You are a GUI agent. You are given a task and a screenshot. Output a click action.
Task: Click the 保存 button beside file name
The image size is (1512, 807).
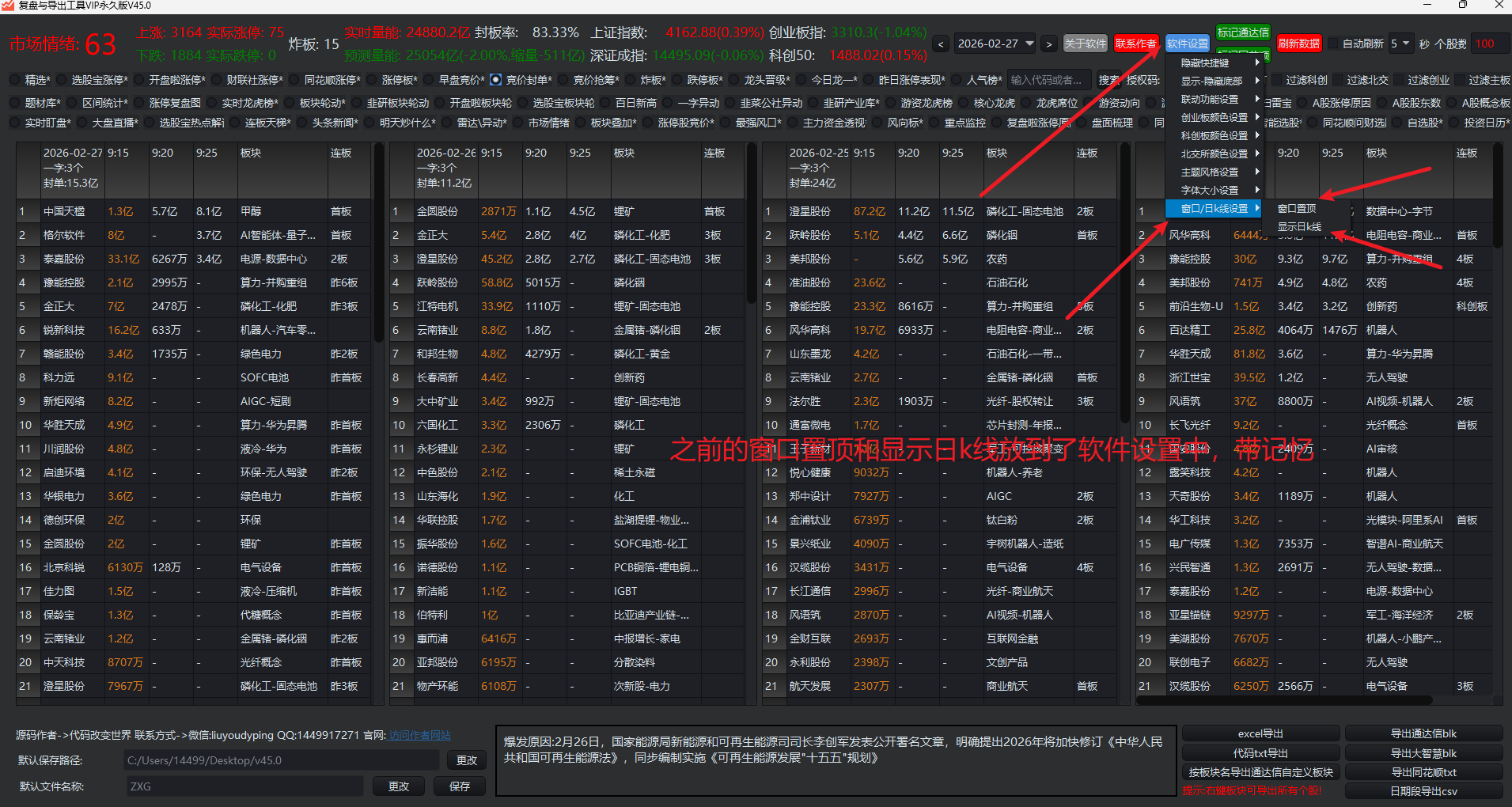point(460,786)
